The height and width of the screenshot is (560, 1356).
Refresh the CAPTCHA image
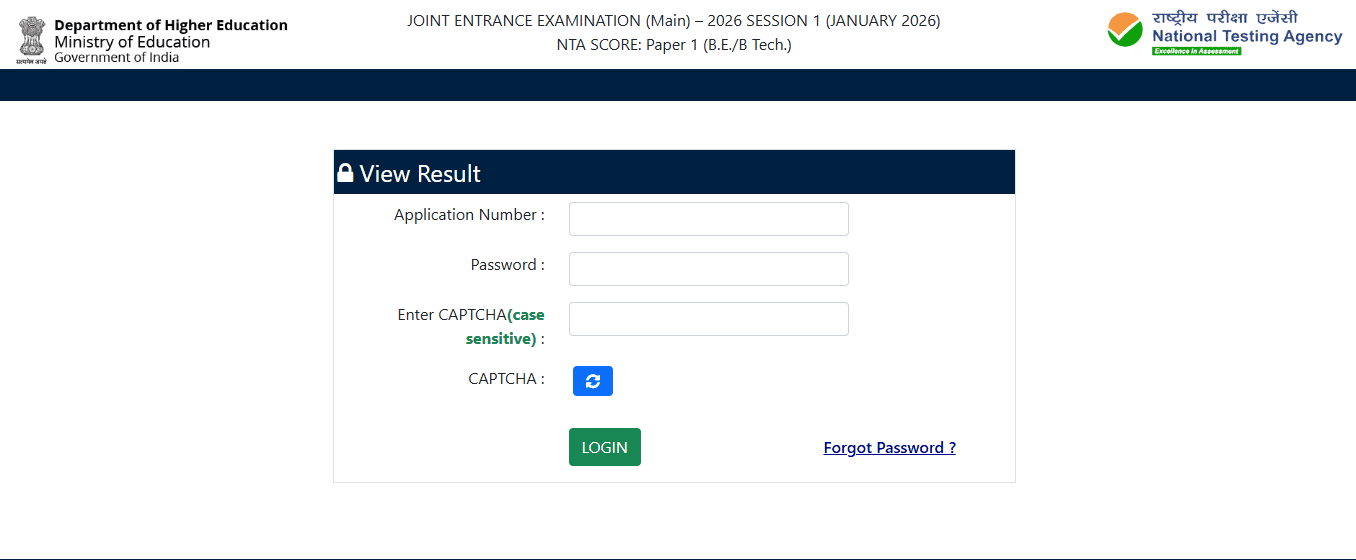592,381
